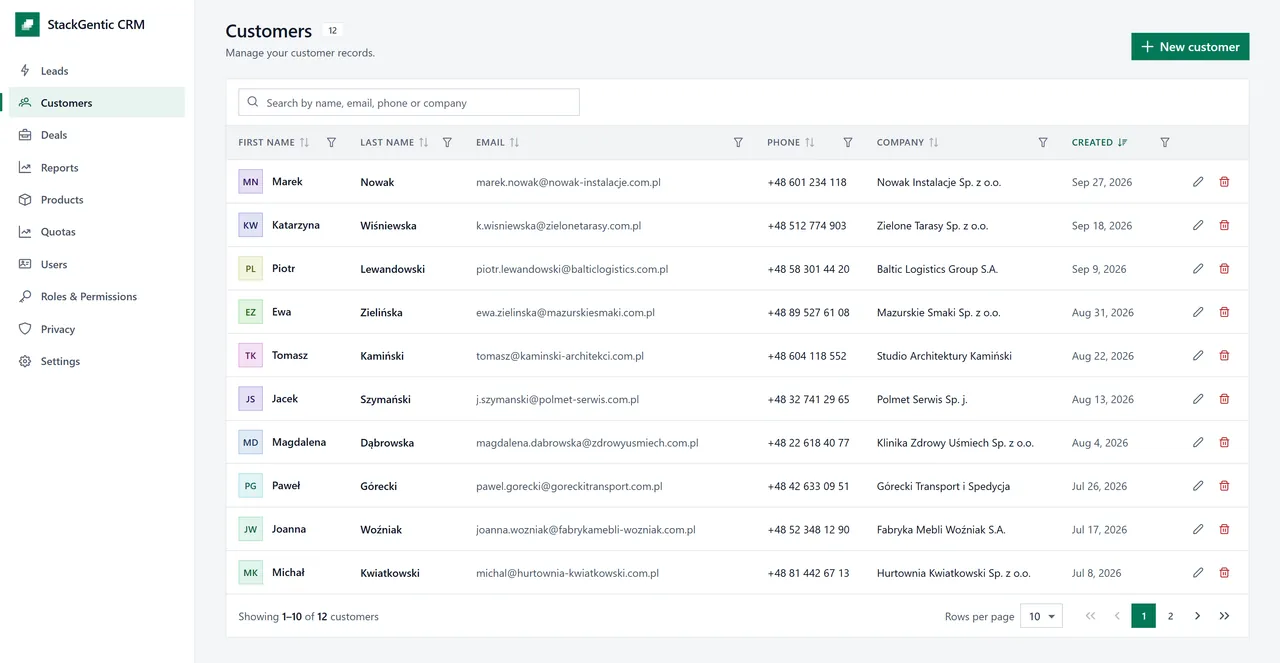The width and height of the screenshot is (1280, 663).
Task: Go to Users section
Action: (97, 265)
